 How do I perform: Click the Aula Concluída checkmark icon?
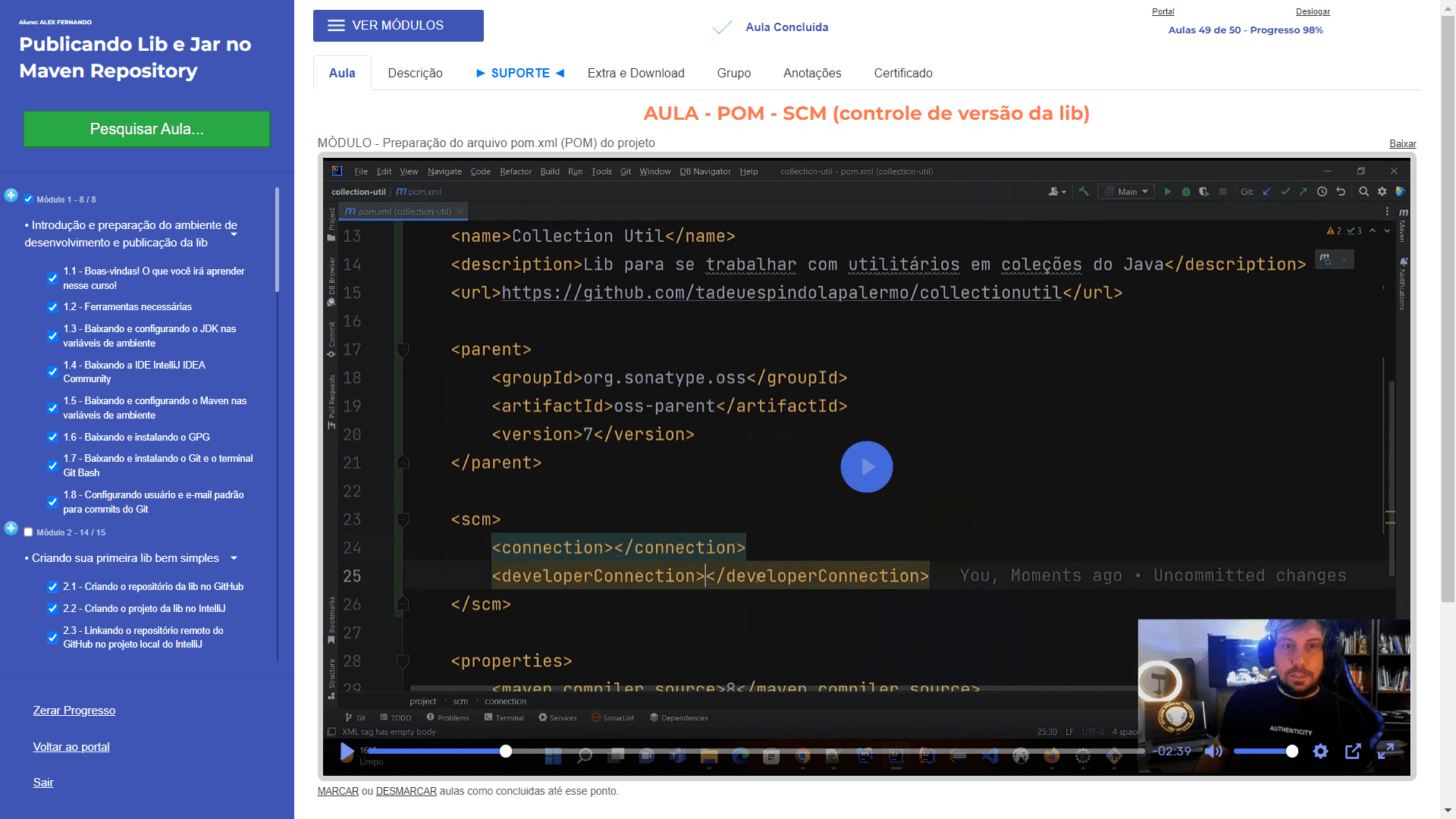[x=722, y=28]
